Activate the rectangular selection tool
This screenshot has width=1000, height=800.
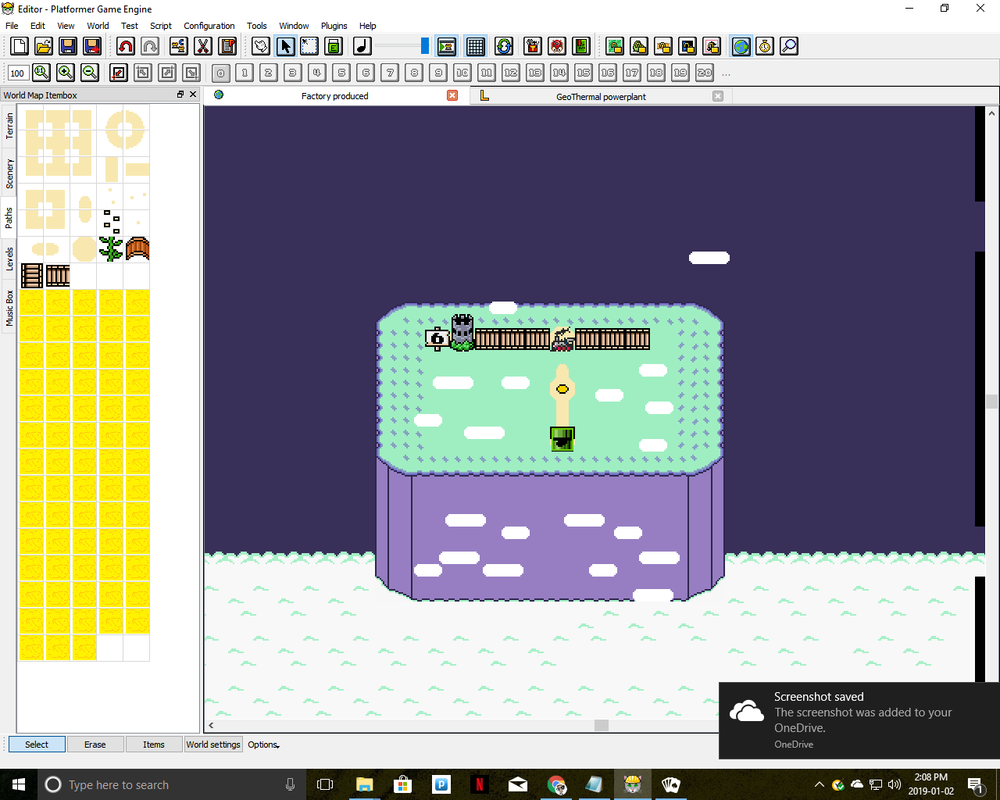point(309,46)
